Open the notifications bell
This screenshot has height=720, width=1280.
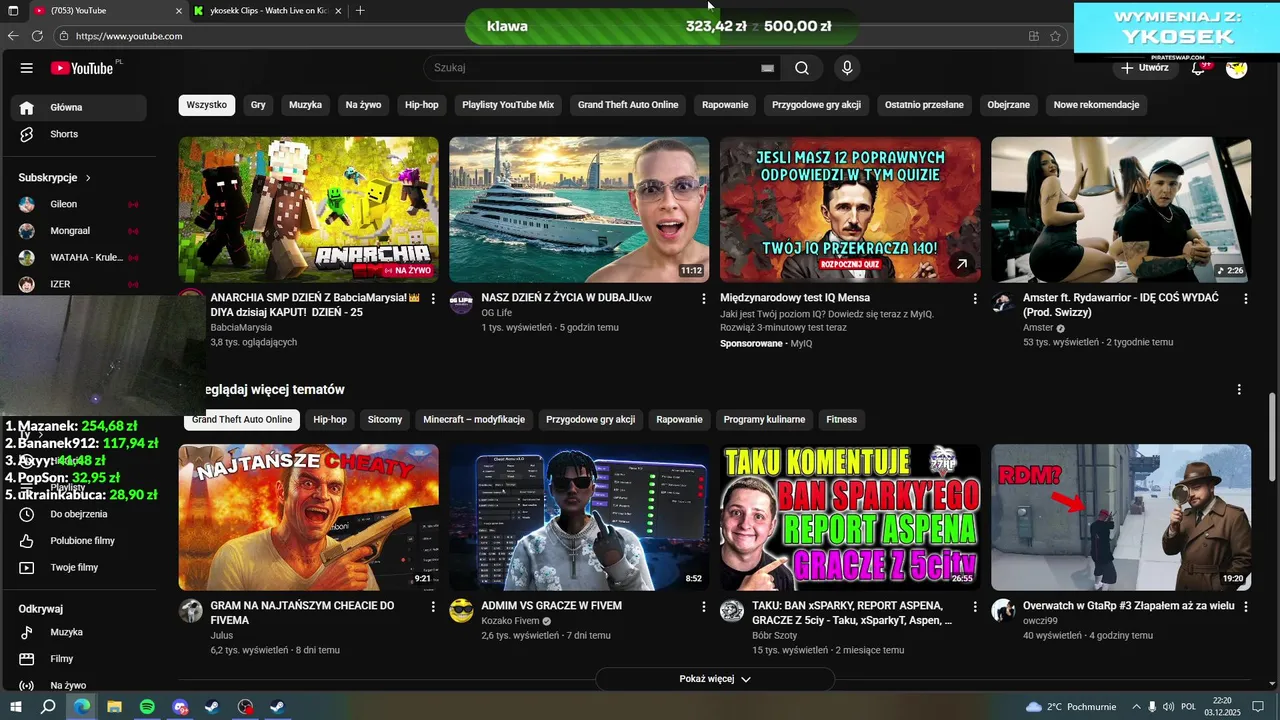[1198, 68]
